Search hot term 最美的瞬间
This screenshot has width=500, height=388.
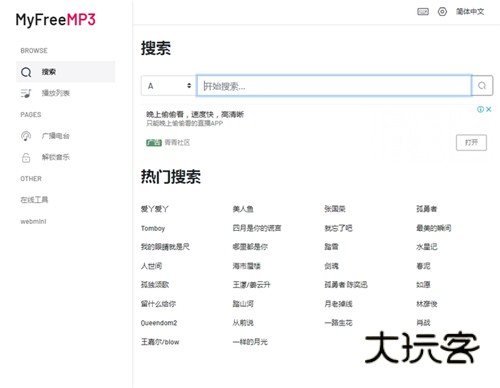pyautogui.click(x=434, y=228)
